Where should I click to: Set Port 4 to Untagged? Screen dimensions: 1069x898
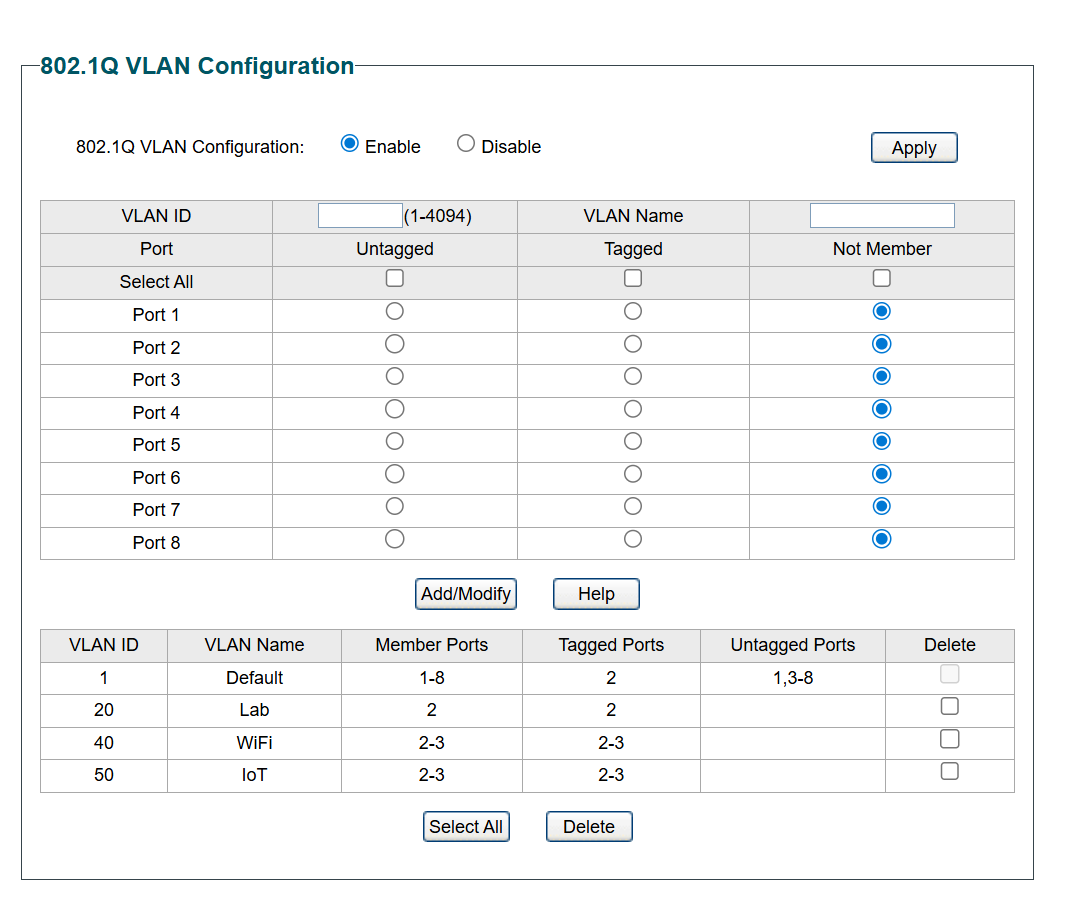pyautogui.click(x=395, y=409)
